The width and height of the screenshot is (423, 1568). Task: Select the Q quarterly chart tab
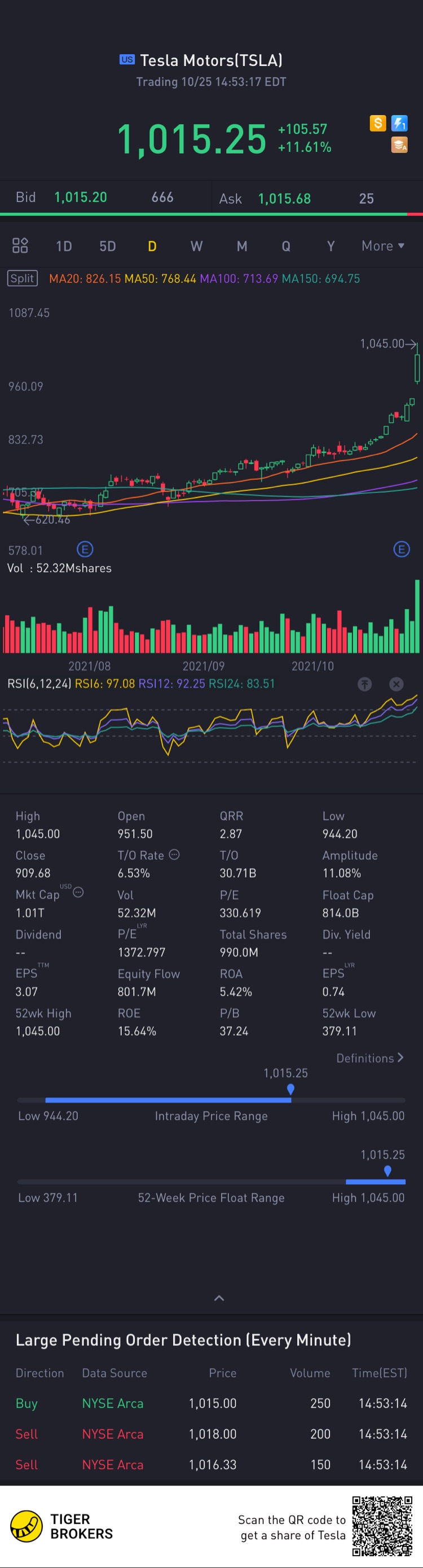coord(285,246)
